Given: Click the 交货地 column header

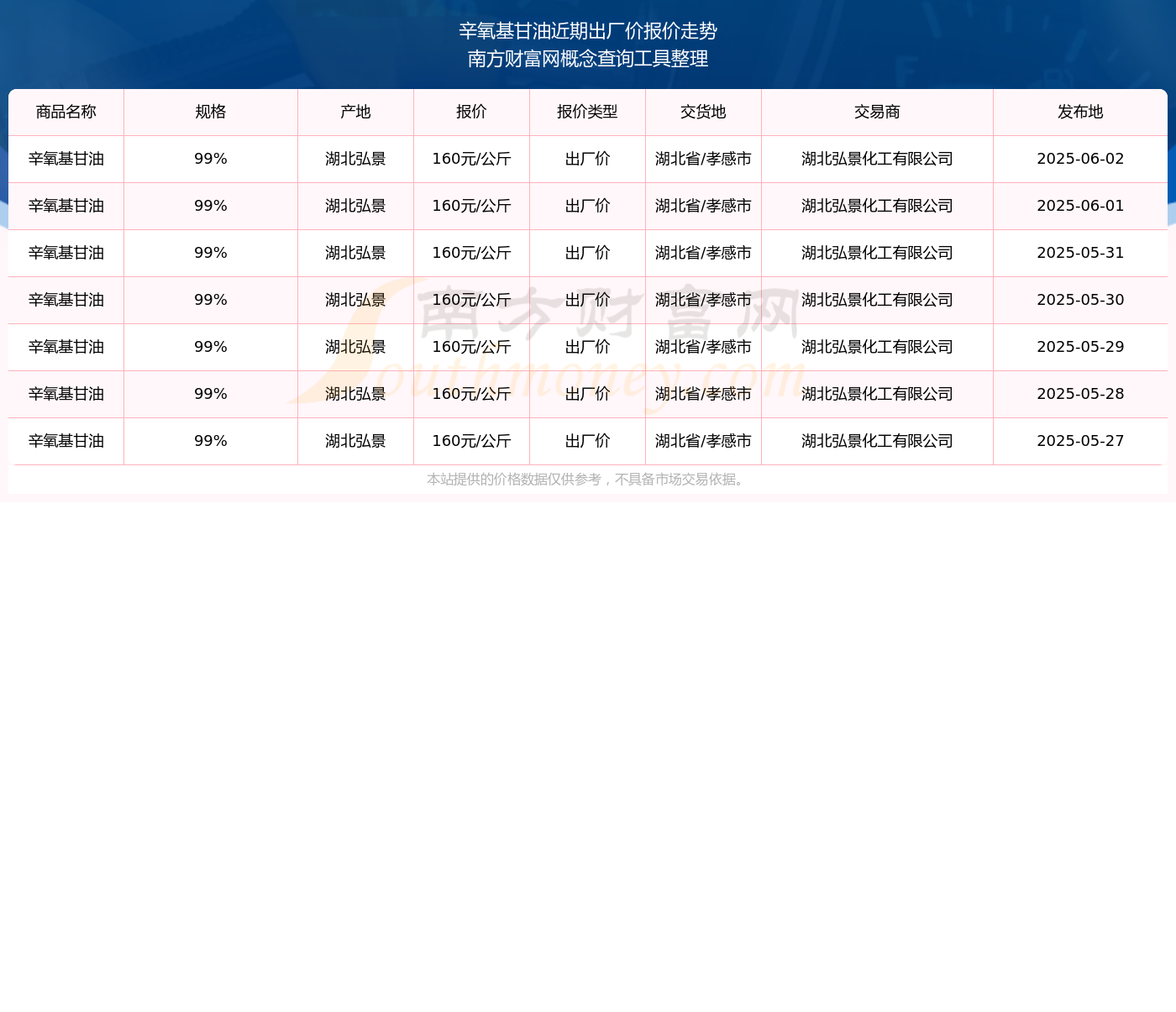Looking at the screenshot, I should coord(703,113).
